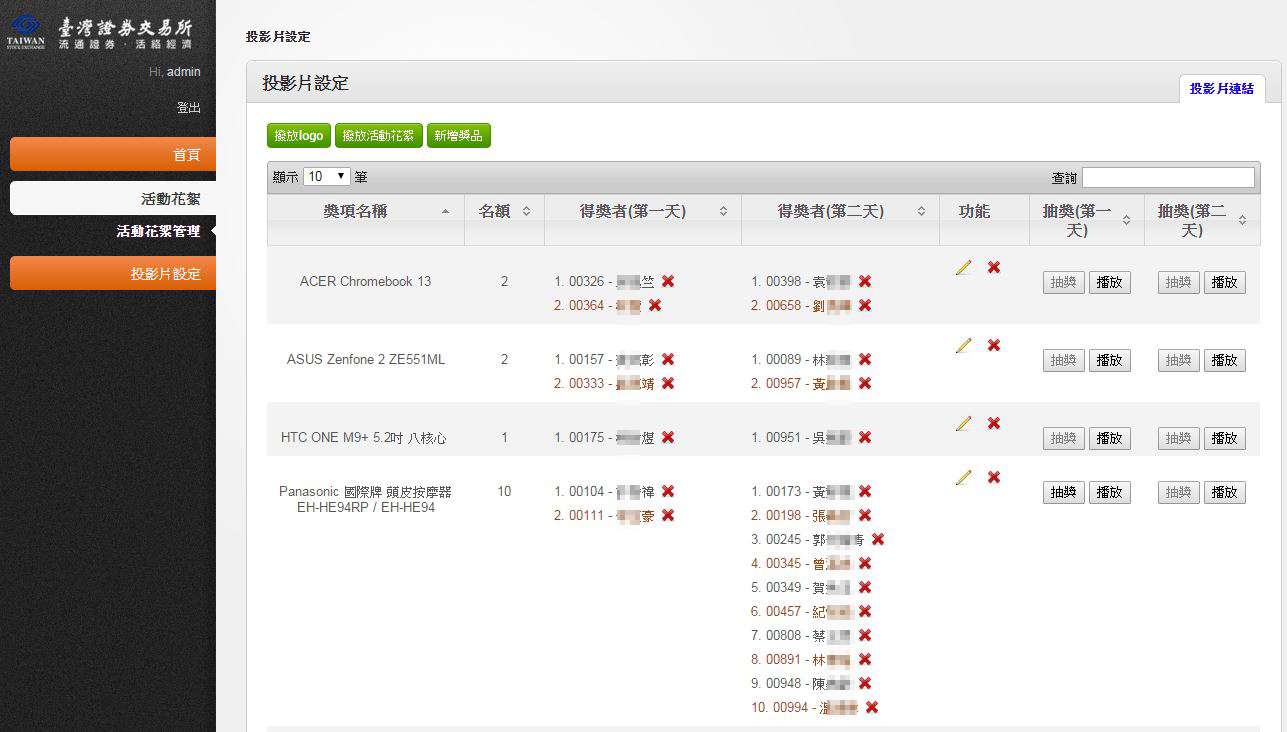Delete the ASUS Zenfone 2 ZE551ML prize
1287x732 pixels.
click(x=994, y=345)
